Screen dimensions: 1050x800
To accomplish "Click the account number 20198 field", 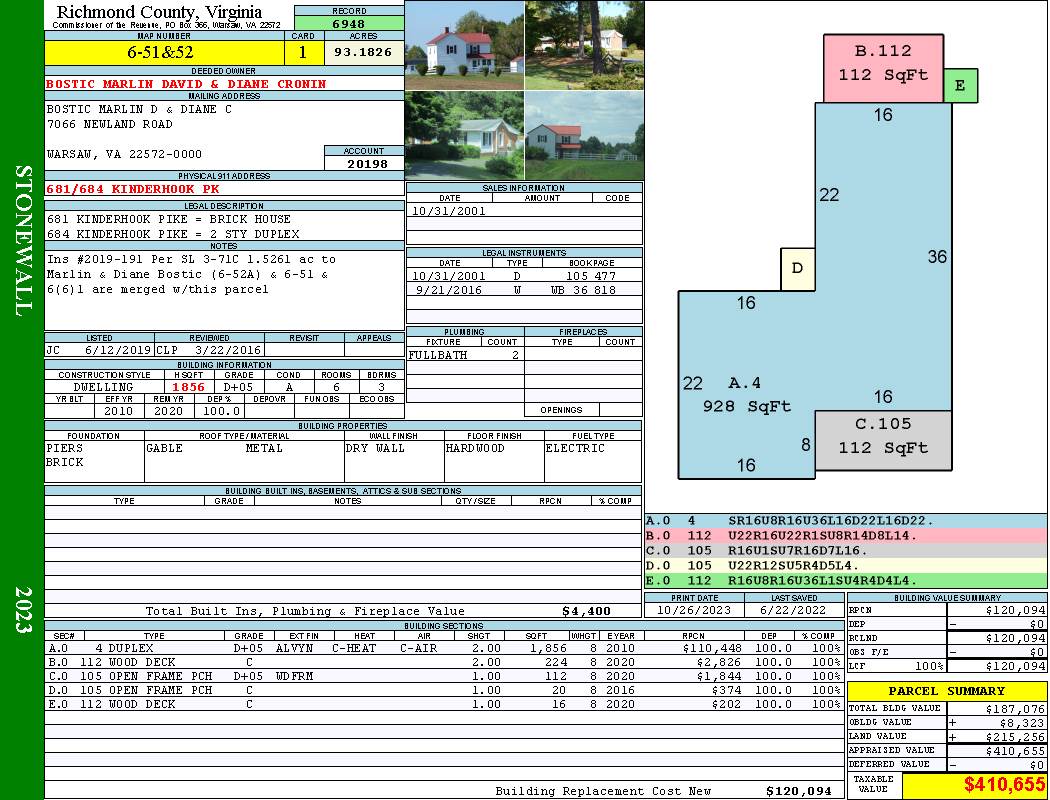I will 364,163.
